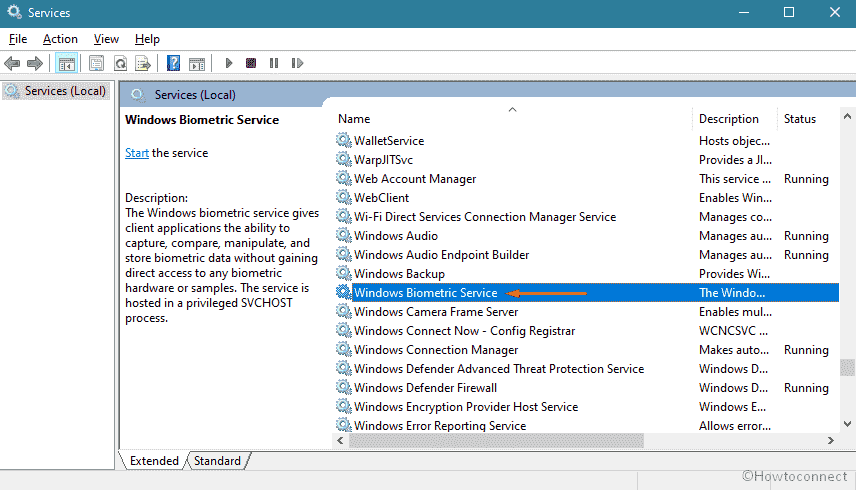The height and width of the screenshot is (490, 856).
Task: Click the Forward arrow toolbar icon
Action: click(x=35, y=63)
